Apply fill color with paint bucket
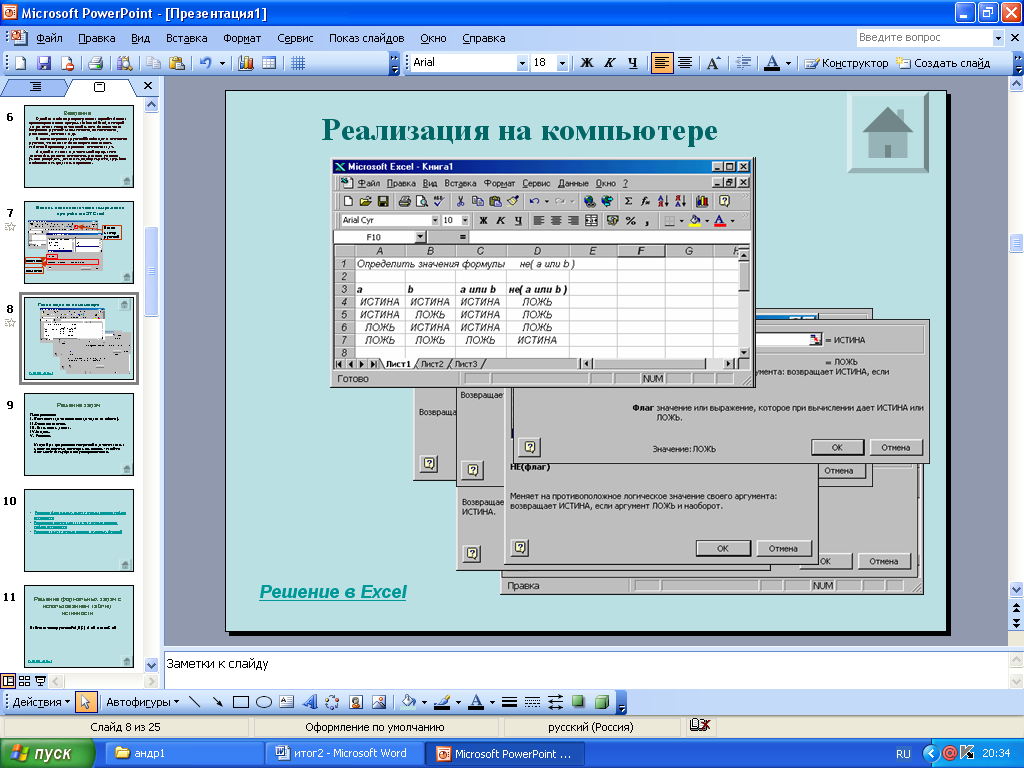The height and width of the screenshot is (768, 1024). tap(409, 702)
